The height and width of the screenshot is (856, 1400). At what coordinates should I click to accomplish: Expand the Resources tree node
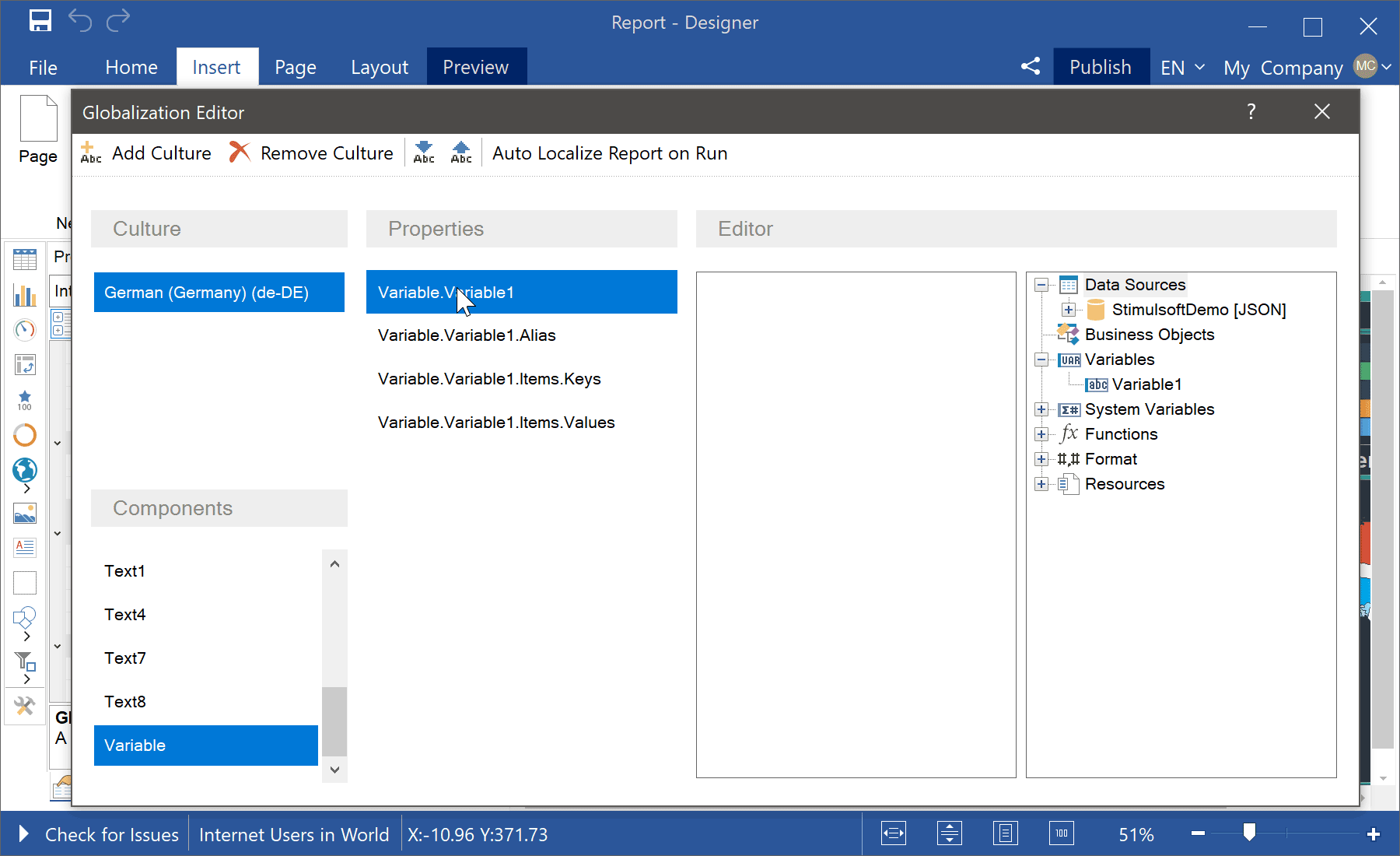[x=1041, y=484]
